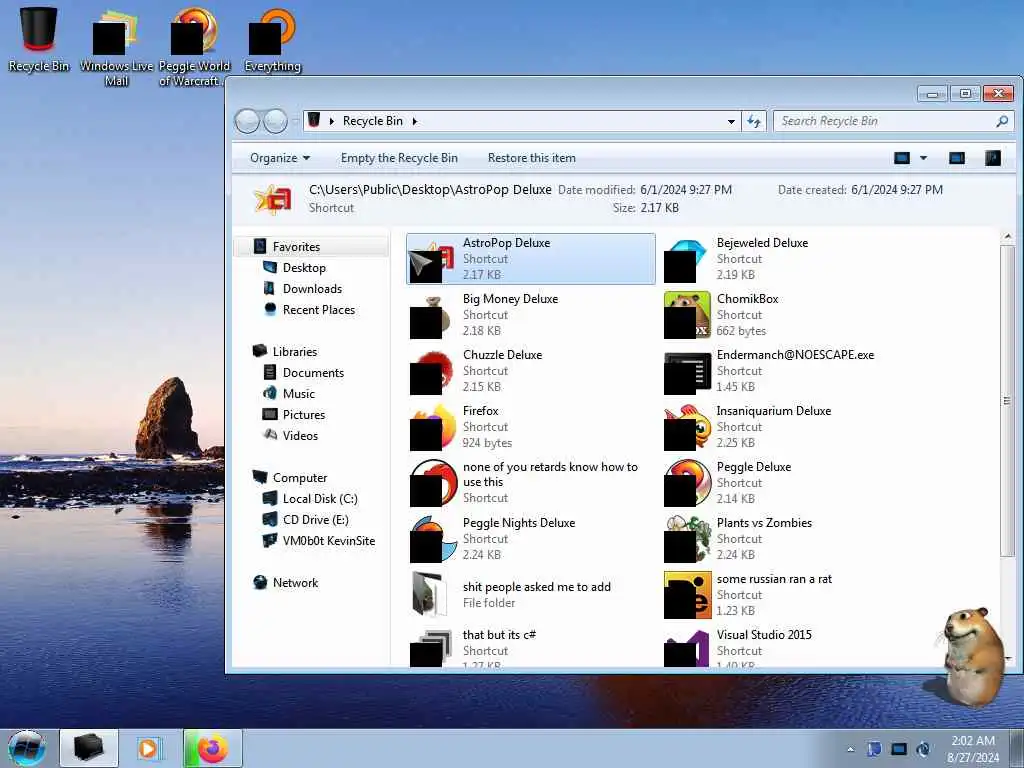Open the Recycle Bin desktop icon
The height and width of the screenshot is (768, 1024).
[x=39, y=39]
